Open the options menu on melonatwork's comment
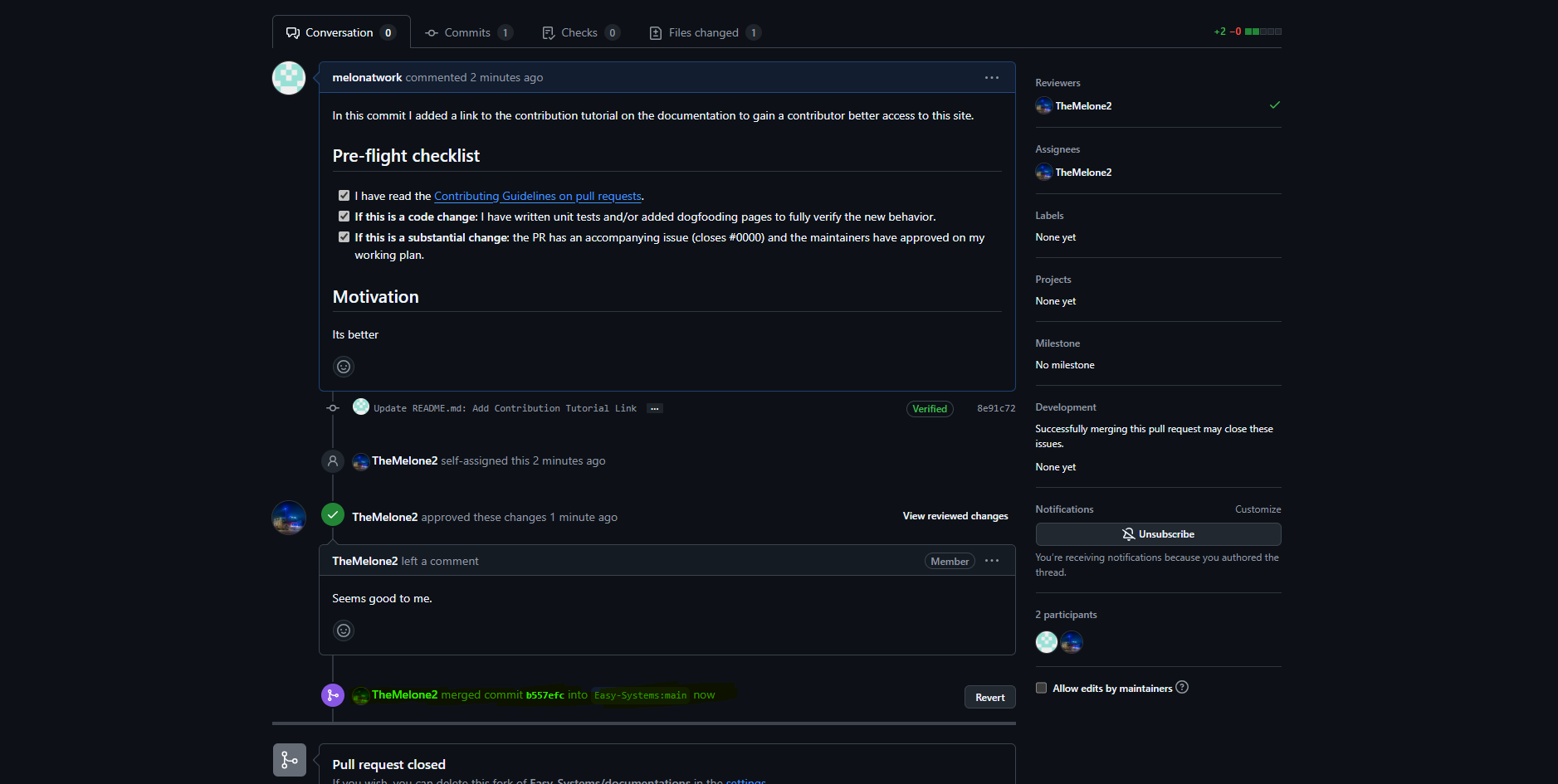The image size is (1558, 784). pyautogui.click(x=991, y=77)
